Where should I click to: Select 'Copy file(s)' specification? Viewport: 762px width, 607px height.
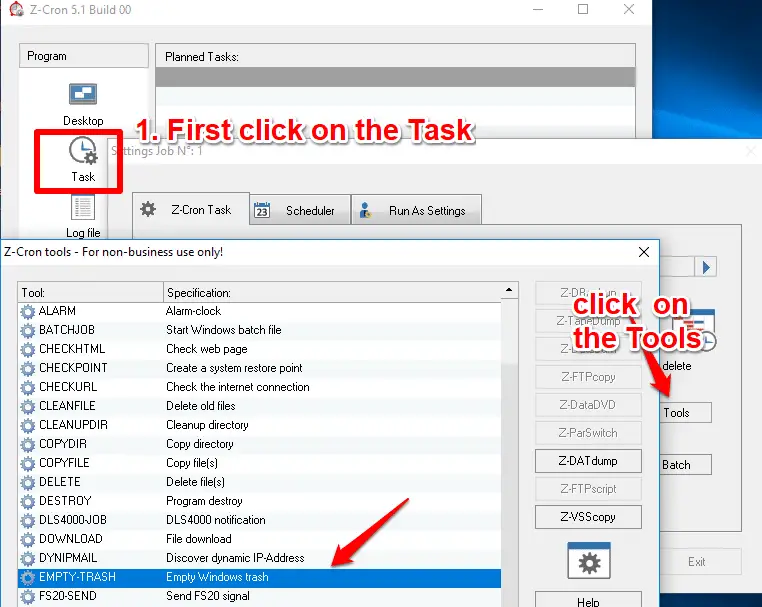[x=192, y=463]
